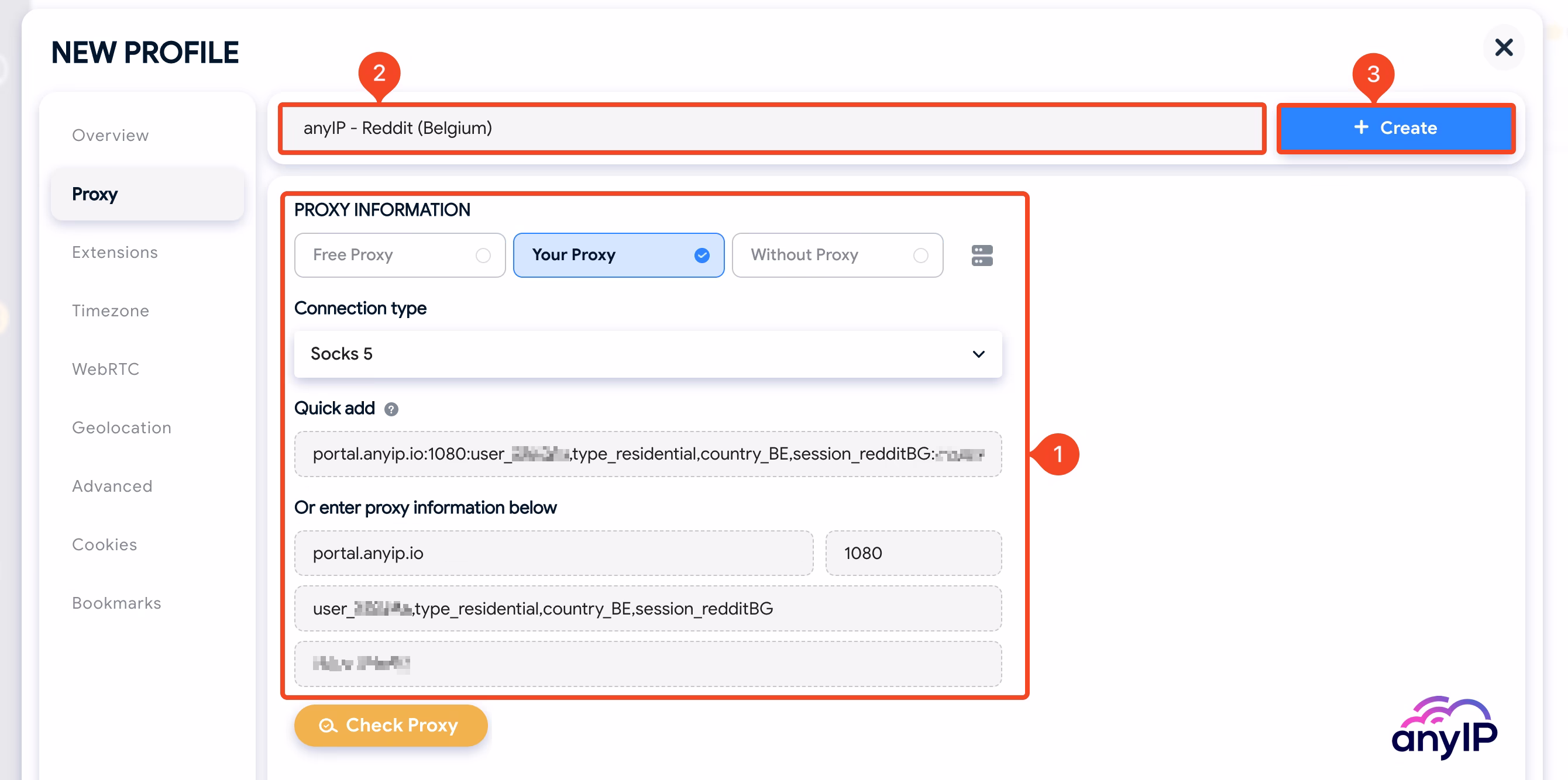Switch to the Geolocation tab
The height and width of the screenshot is (780, 1568).
coord(121,427)
